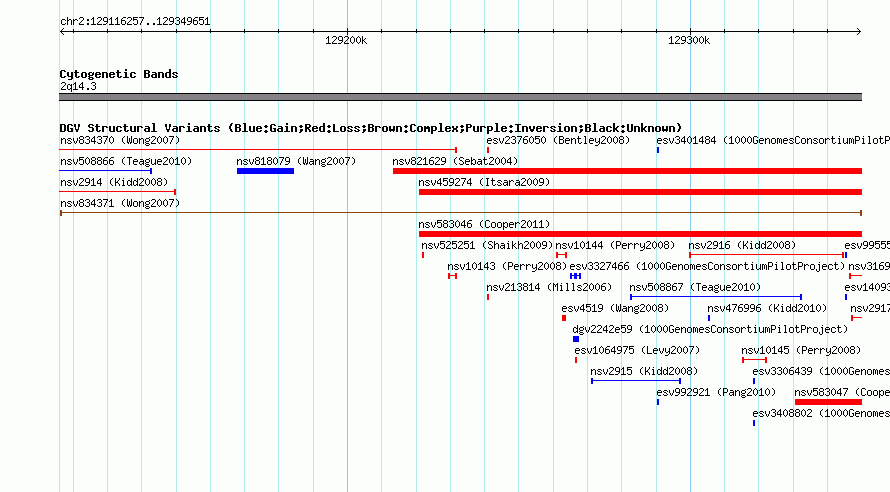Screen dimensions: 890x492
Task: Click the nsv213814 (Mills2006) label
Action: pyautogui.click(x=549, y=287)
